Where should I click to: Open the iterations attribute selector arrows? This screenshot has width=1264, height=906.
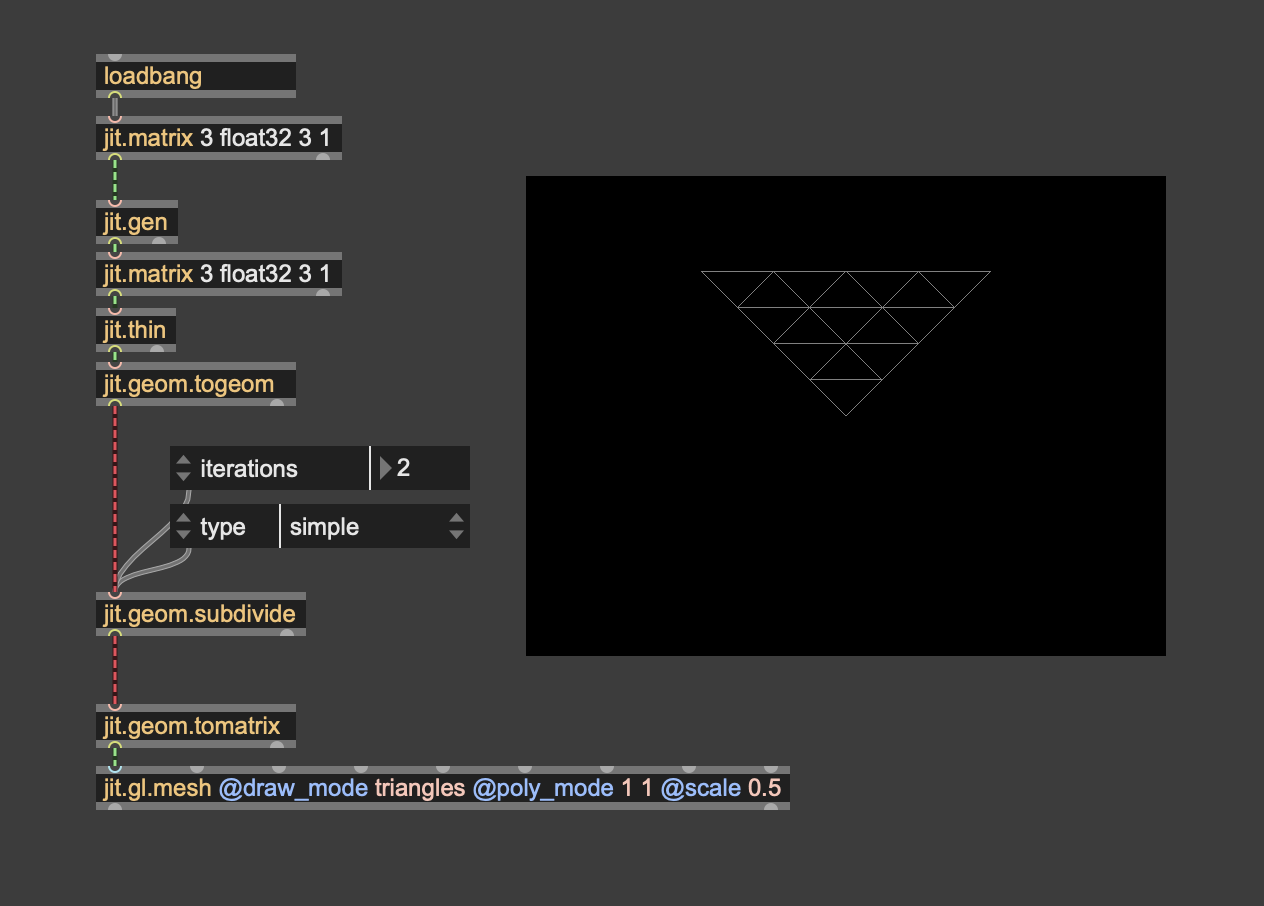183,468
